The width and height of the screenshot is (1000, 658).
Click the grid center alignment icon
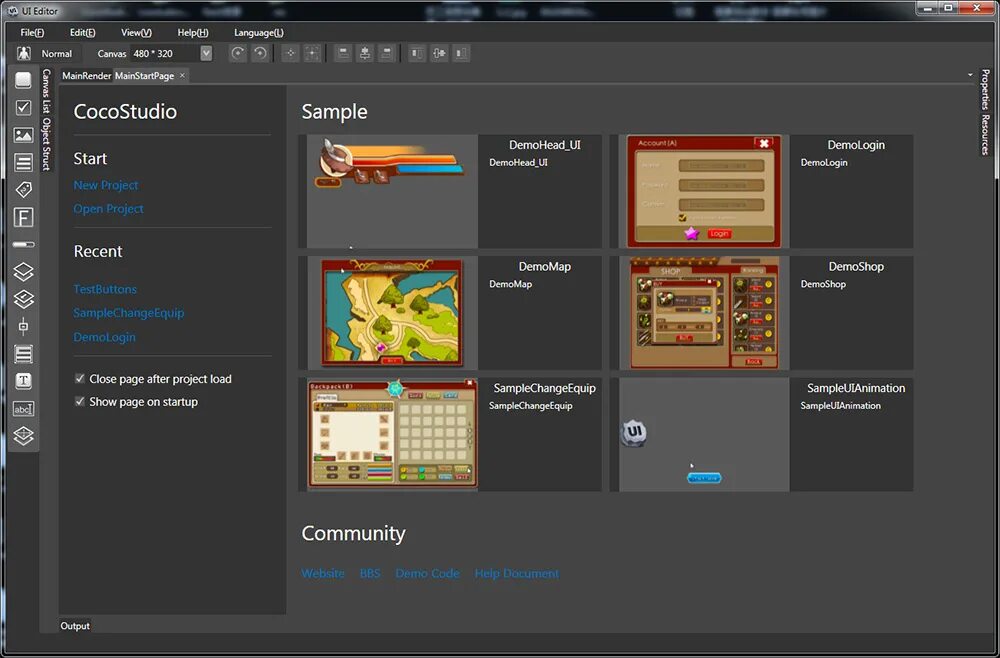312,54
